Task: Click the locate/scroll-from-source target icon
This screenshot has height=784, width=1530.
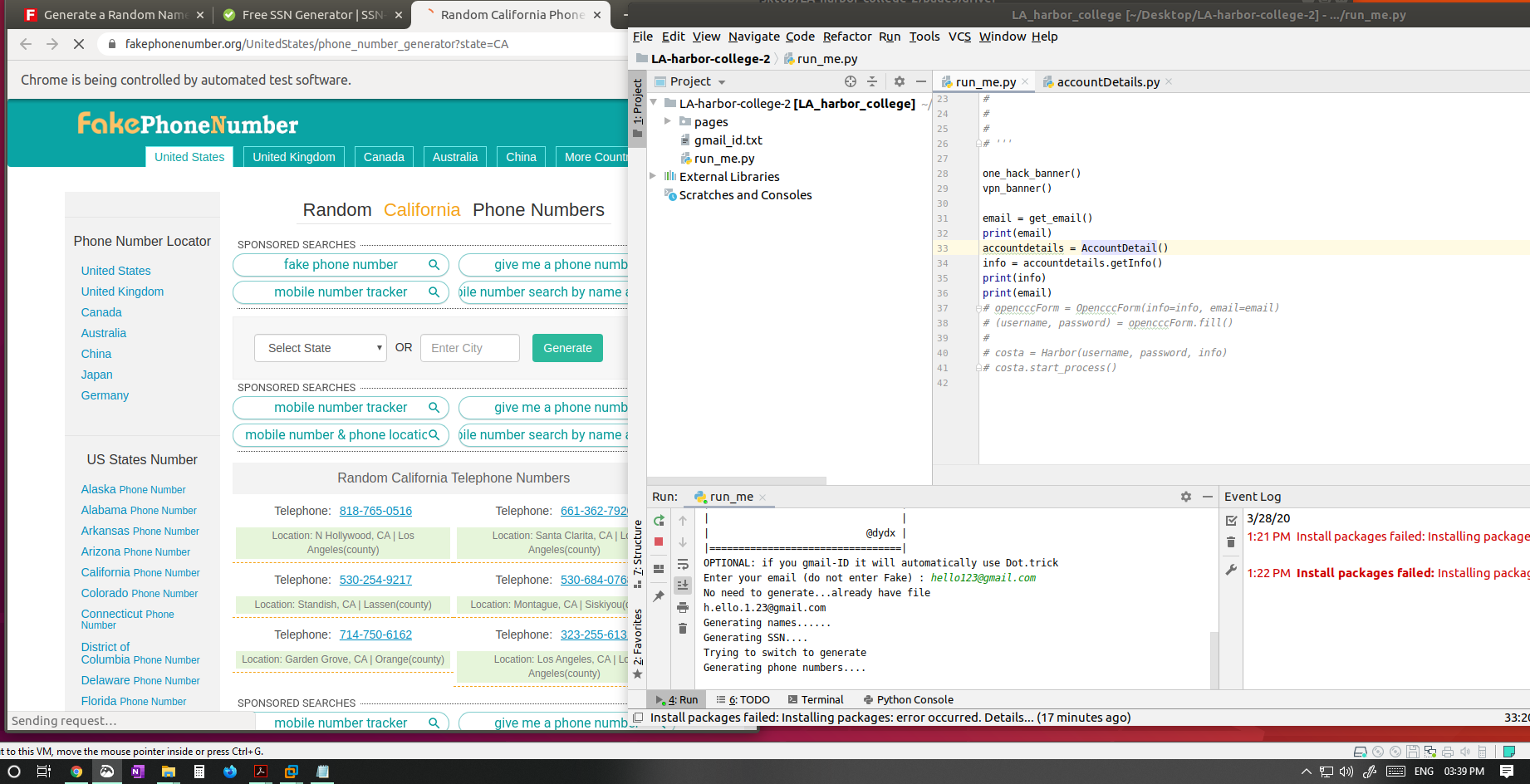Action: (x=850, y=81)
